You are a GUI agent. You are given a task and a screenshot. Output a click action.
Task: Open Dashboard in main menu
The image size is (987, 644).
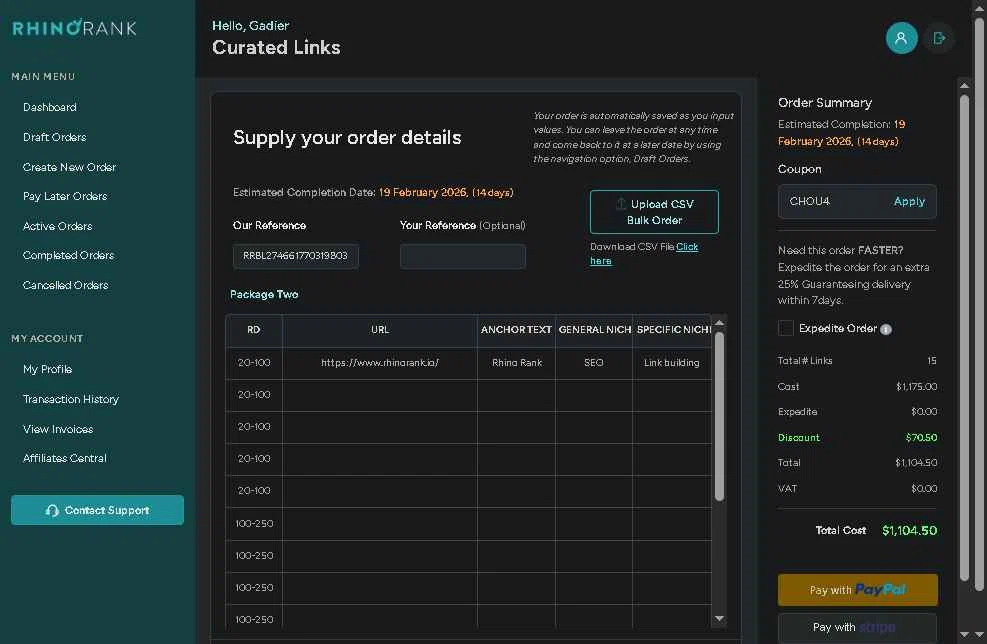click(50, 107)
